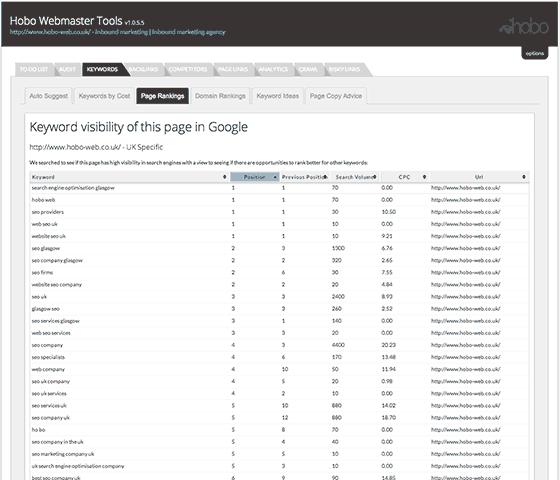Select the Keyword Ideas sub-tab
This screenshot has height=480, width=560.
278,96
